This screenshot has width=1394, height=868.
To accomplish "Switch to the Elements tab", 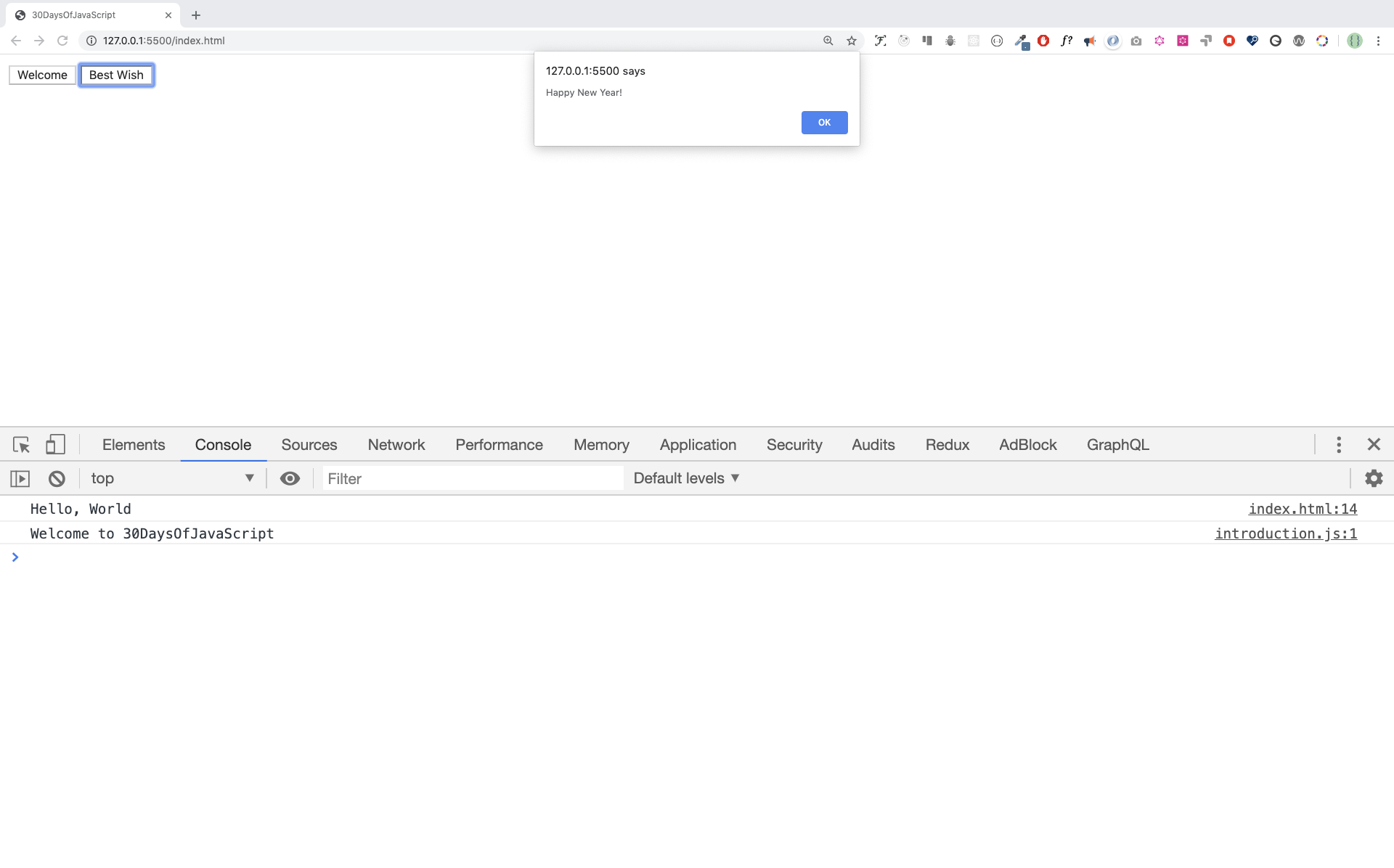I will click(134, 444).
